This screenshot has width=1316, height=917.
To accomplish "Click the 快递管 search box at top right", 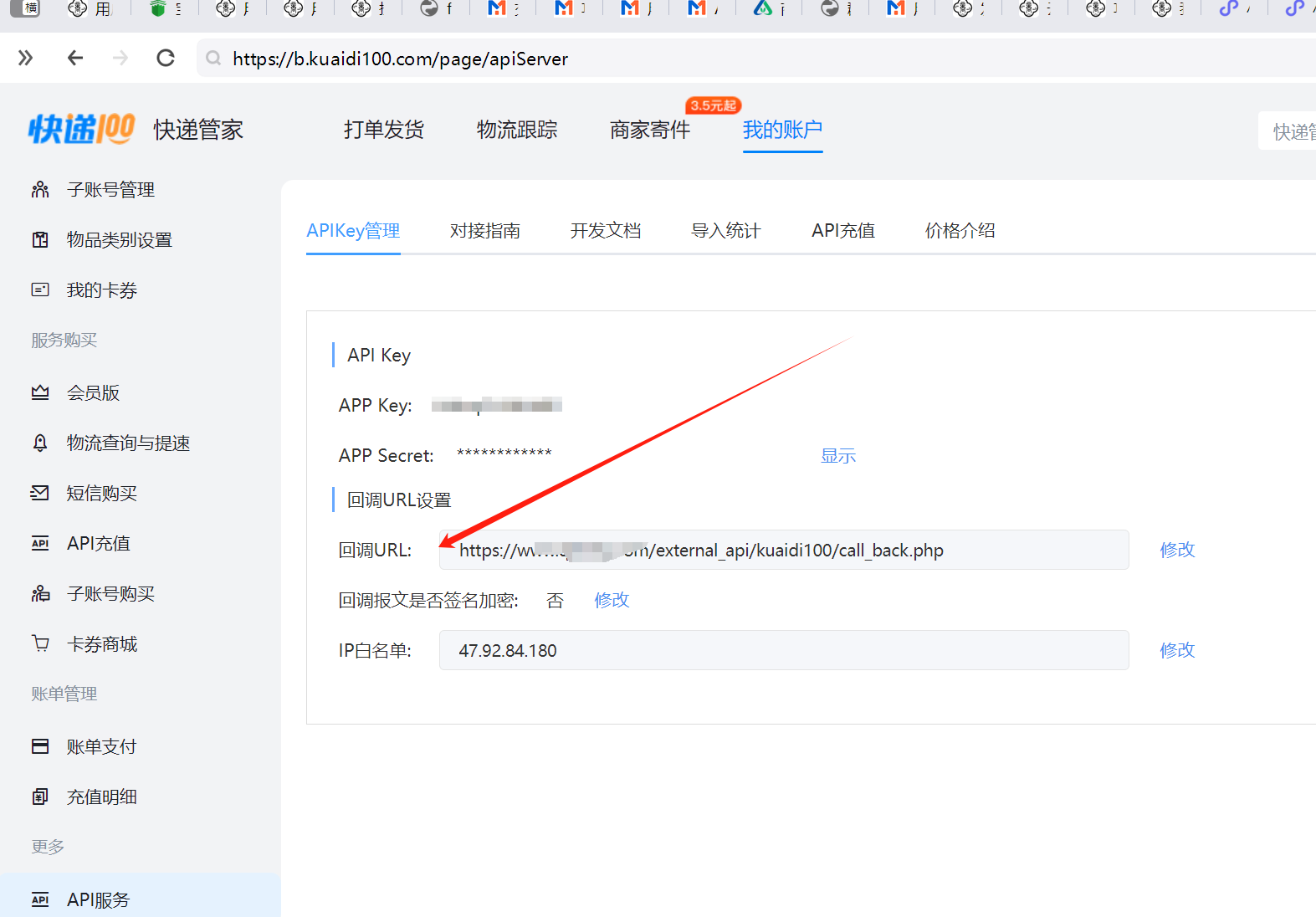I will click(x=1288, y=131).
